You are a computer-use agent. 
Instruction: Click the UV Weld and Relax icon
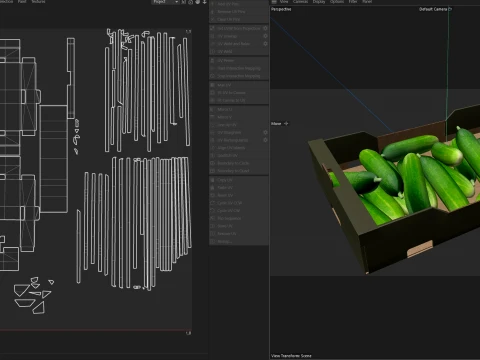[x=213, y=44]
